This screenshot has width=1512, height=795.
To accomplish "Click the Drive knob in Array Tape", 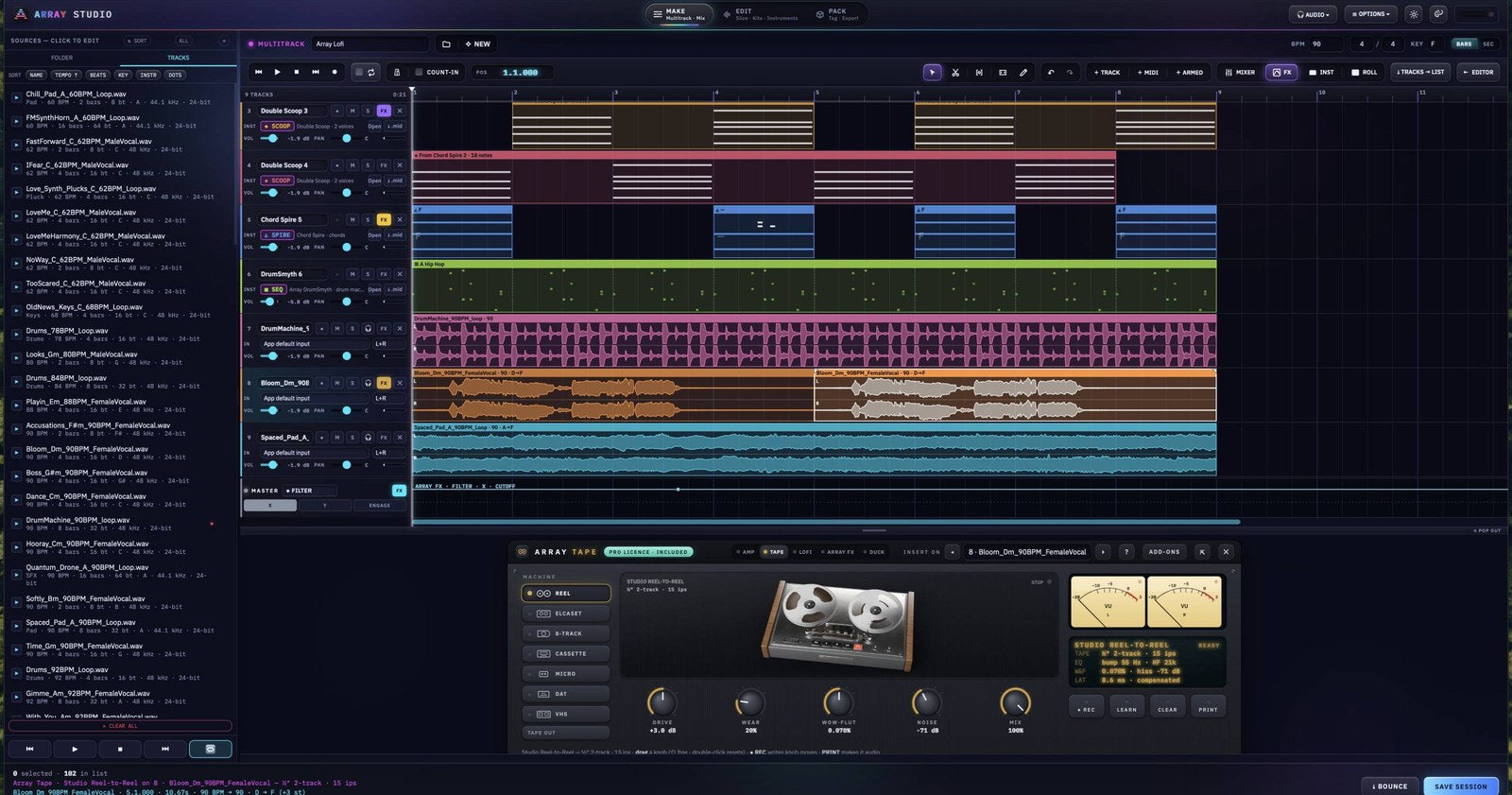I will click(661, 702).
